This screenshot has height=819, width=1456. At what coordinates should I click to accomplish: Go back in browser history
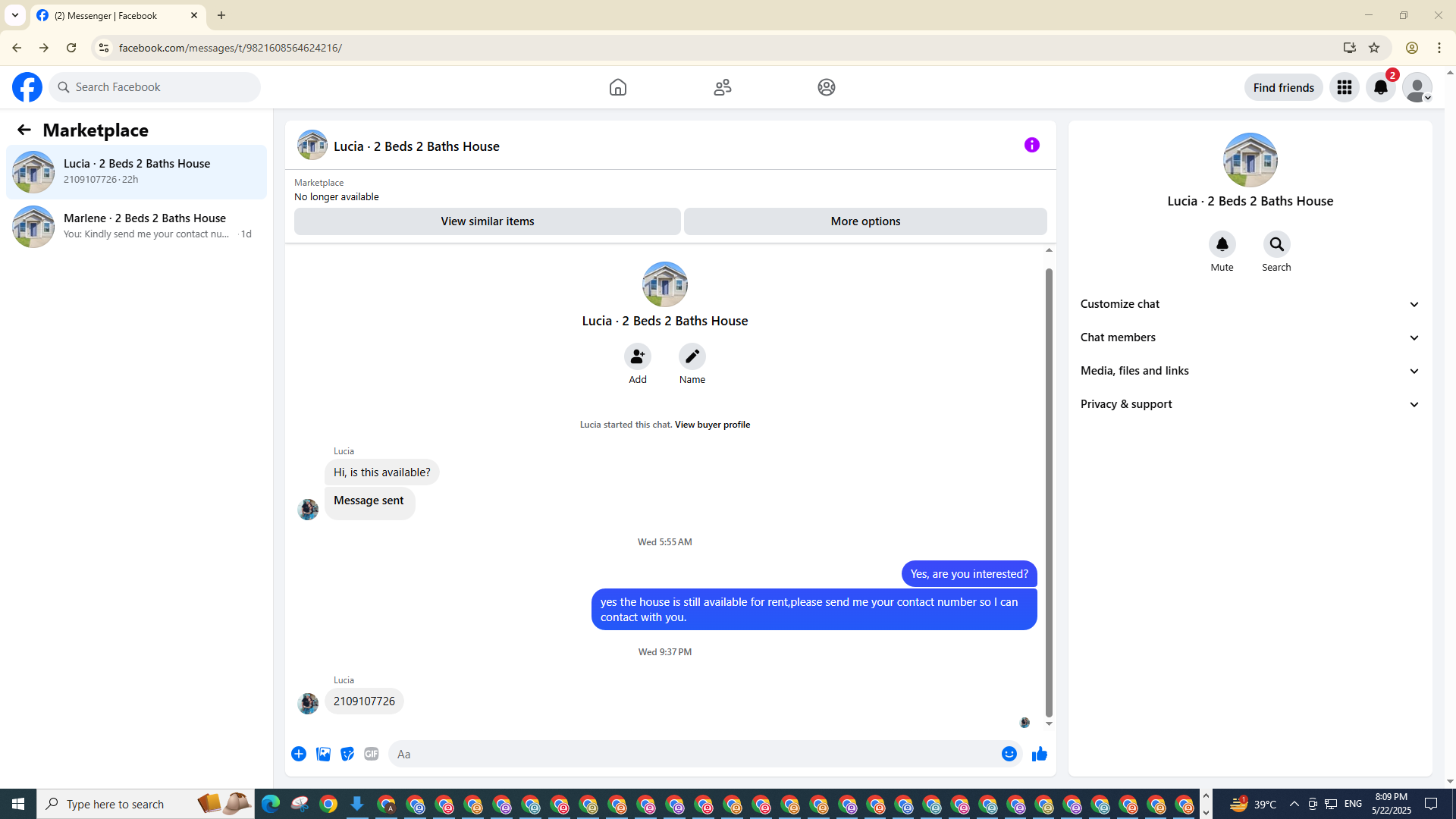(x=17, y=48)
